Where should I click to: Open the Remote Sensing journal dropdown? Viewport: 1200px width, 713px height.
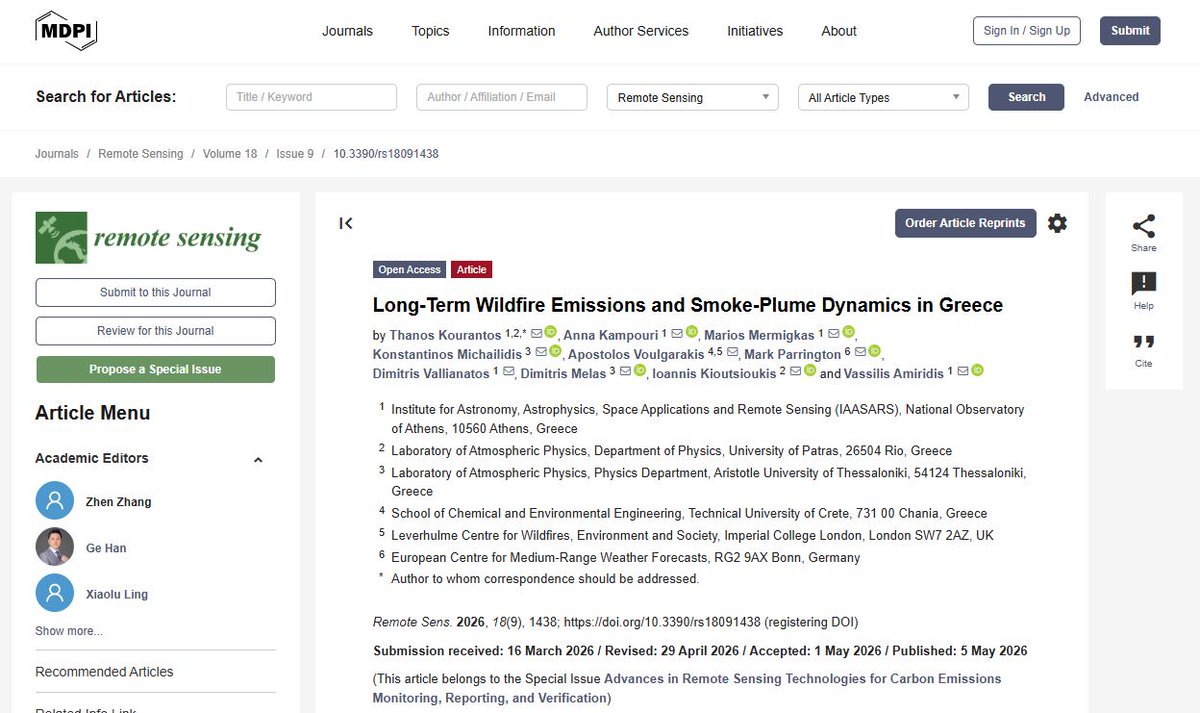693,97
